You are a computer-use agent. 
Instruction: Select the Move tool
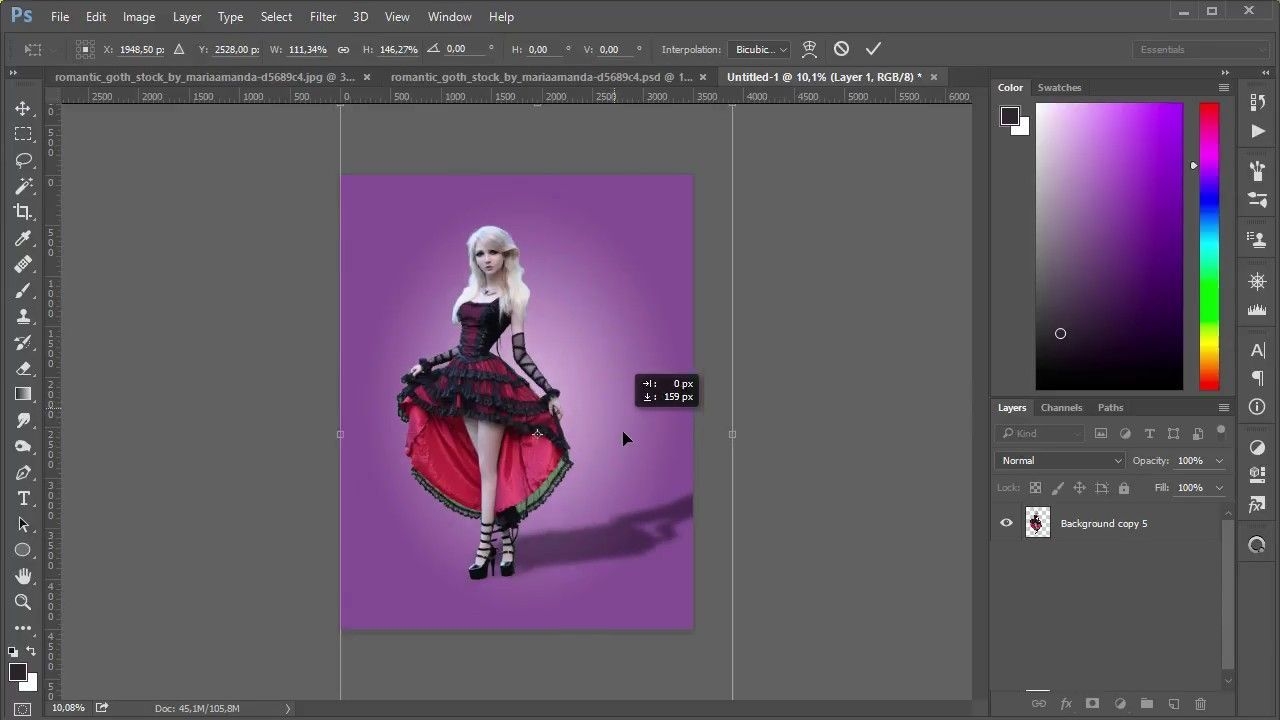pyautogui.click(x=23, y=108)
